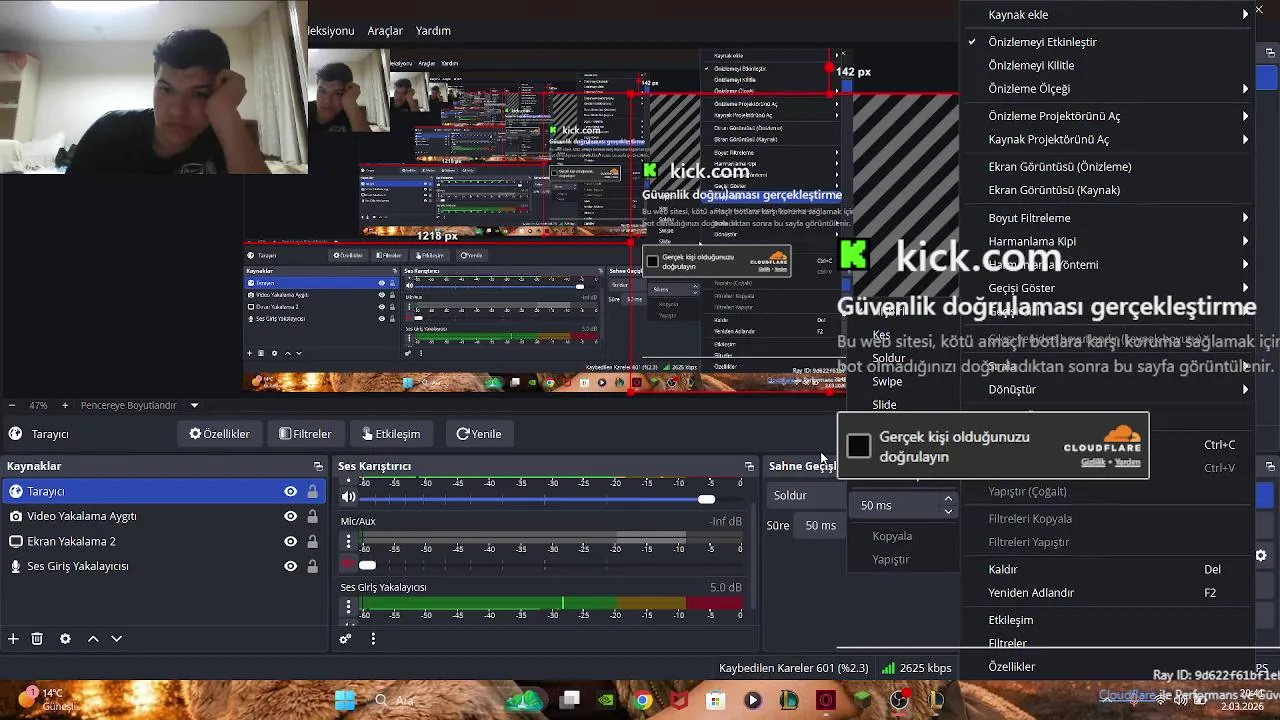Open the three-dot menu for Mic/Aux
This screenshot has width=1280, height=720.
(348, 541)
